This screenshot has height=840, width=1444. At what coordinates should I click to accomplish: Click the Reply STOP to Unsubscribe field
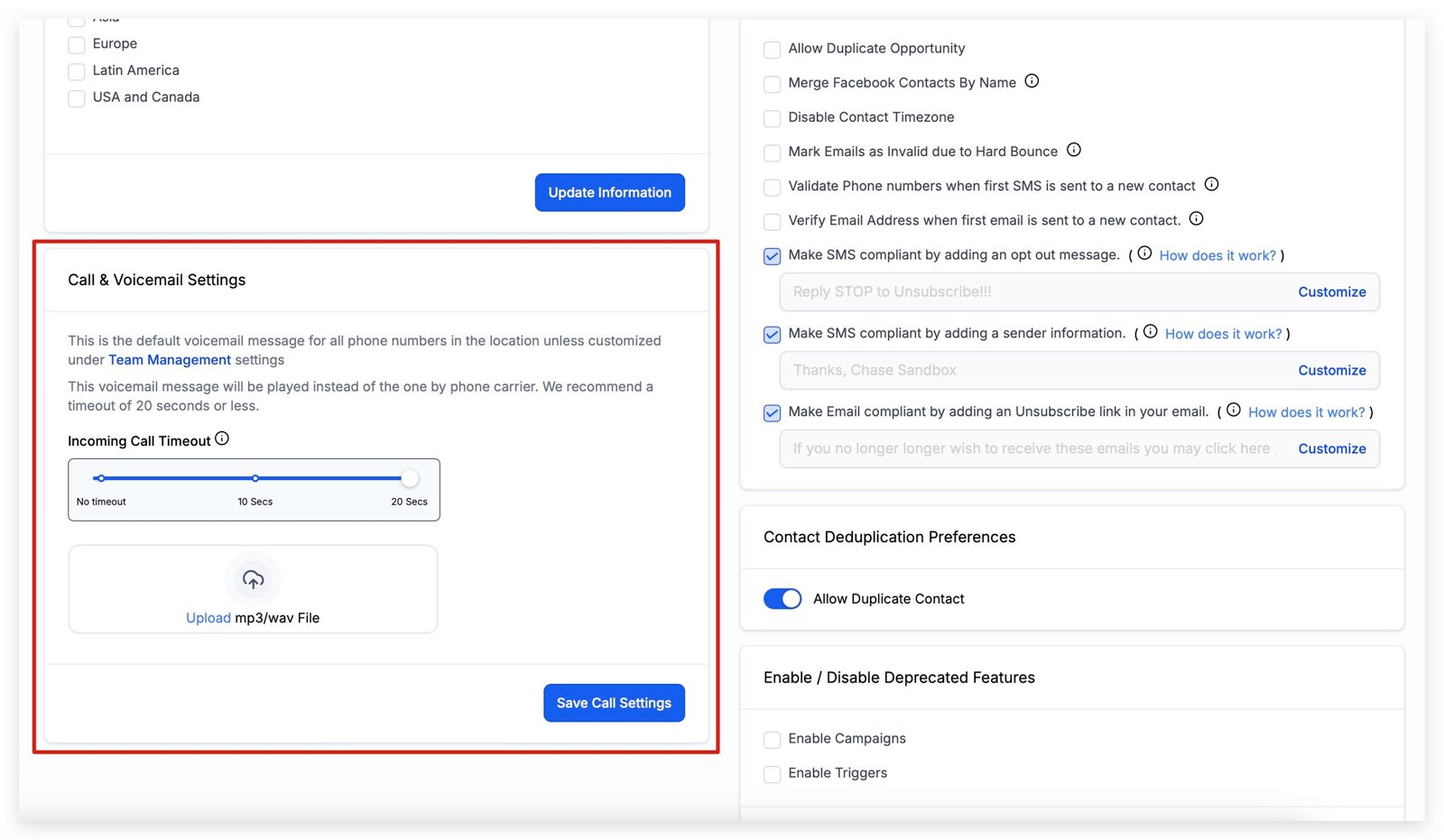(1029, 292)
